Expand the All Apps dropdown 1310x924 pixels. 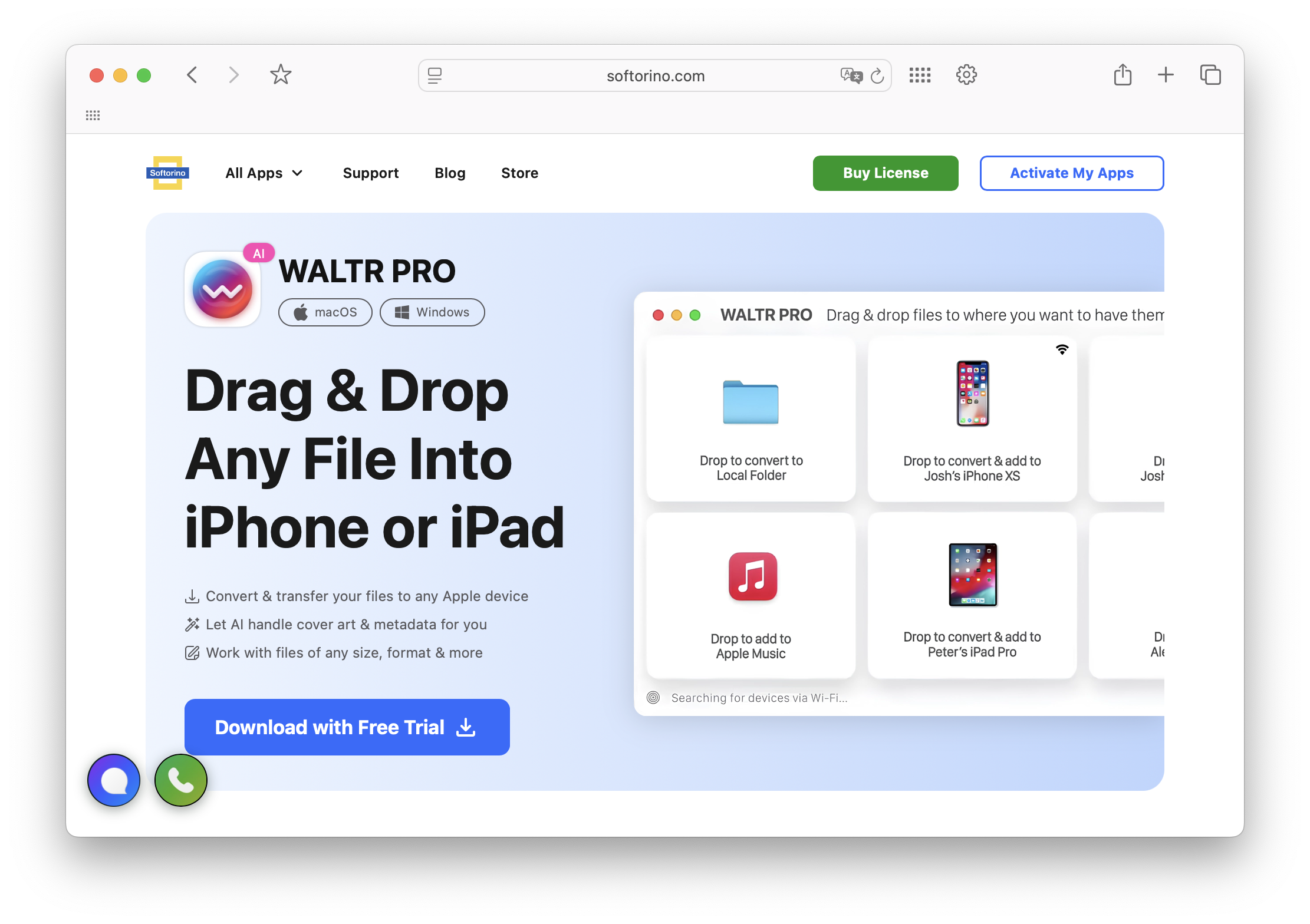pos(264,173)
